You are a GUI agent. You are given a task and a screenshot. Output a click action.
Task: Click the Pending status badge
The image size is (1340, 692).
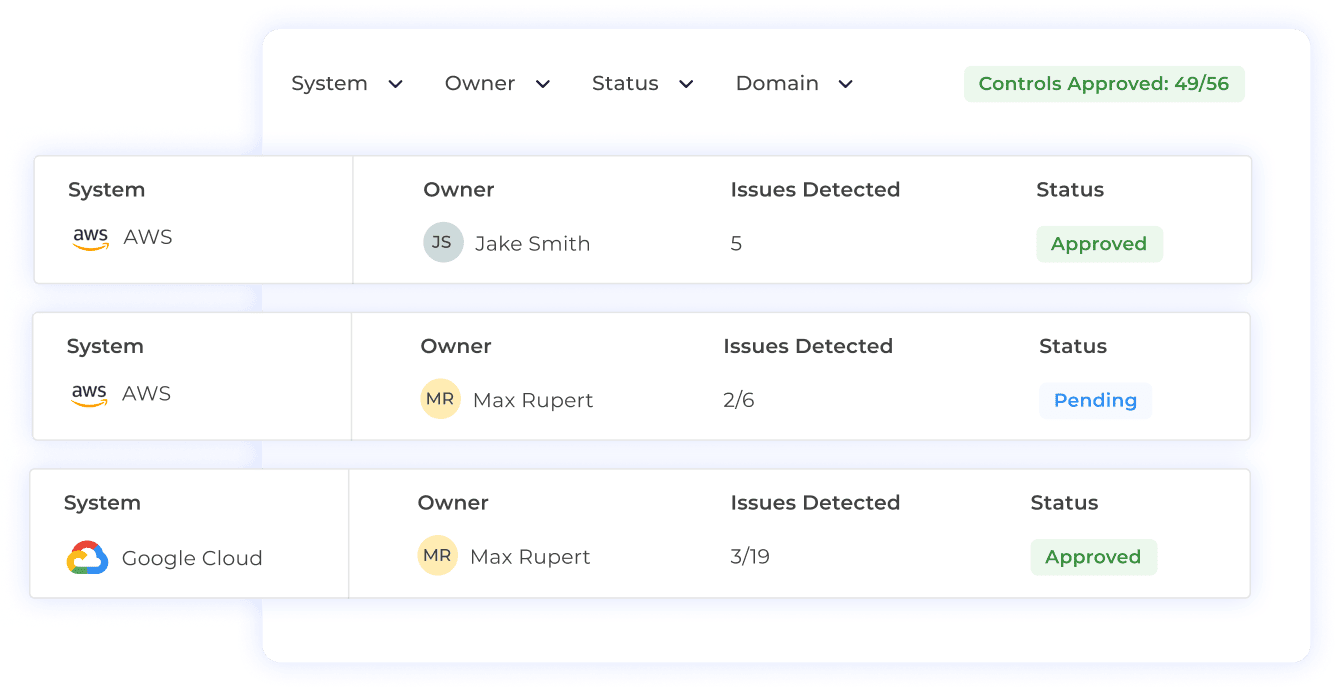click(1095, 400)
